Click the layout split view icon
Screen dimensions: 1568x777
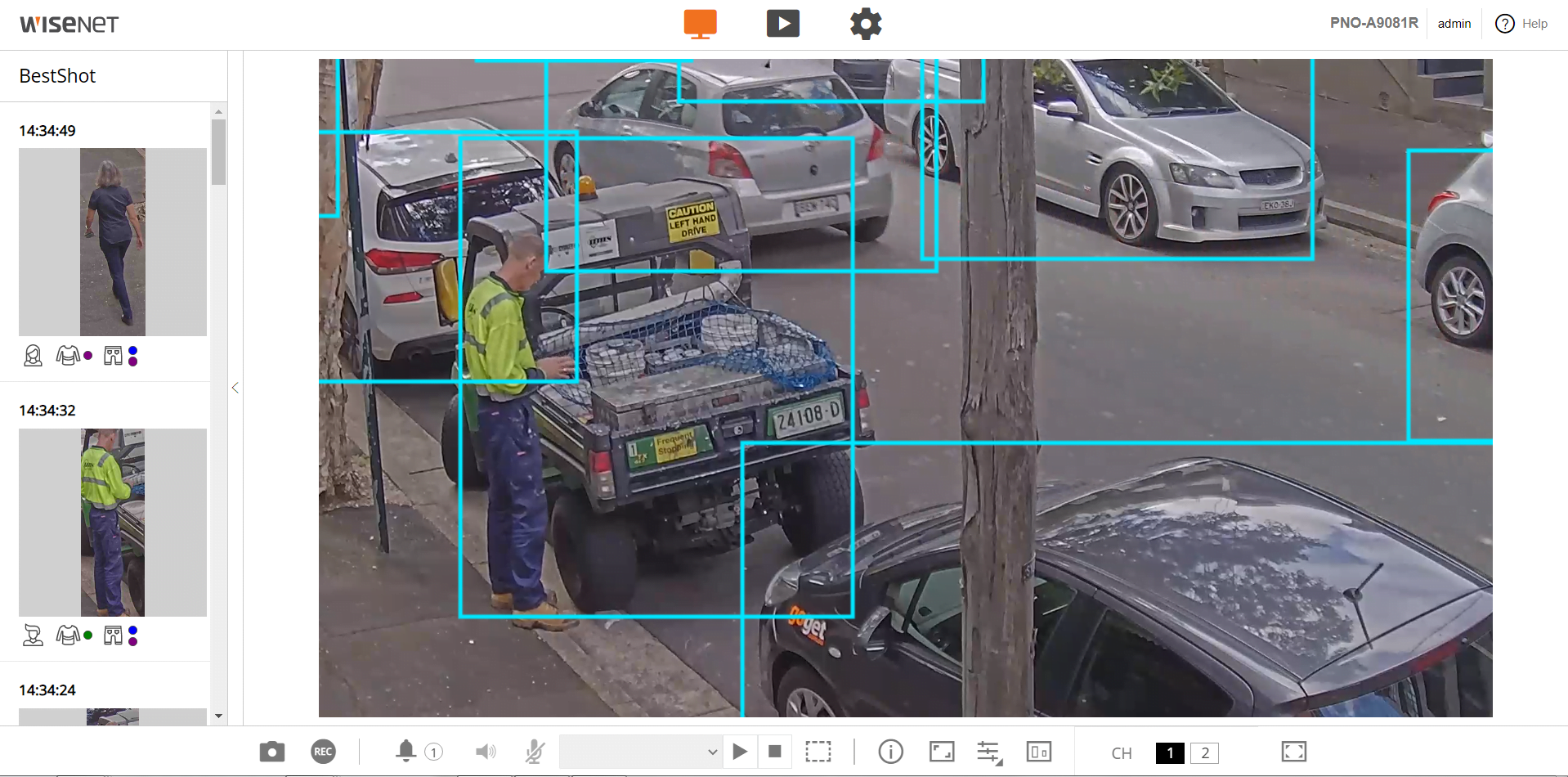[1038, 752]
